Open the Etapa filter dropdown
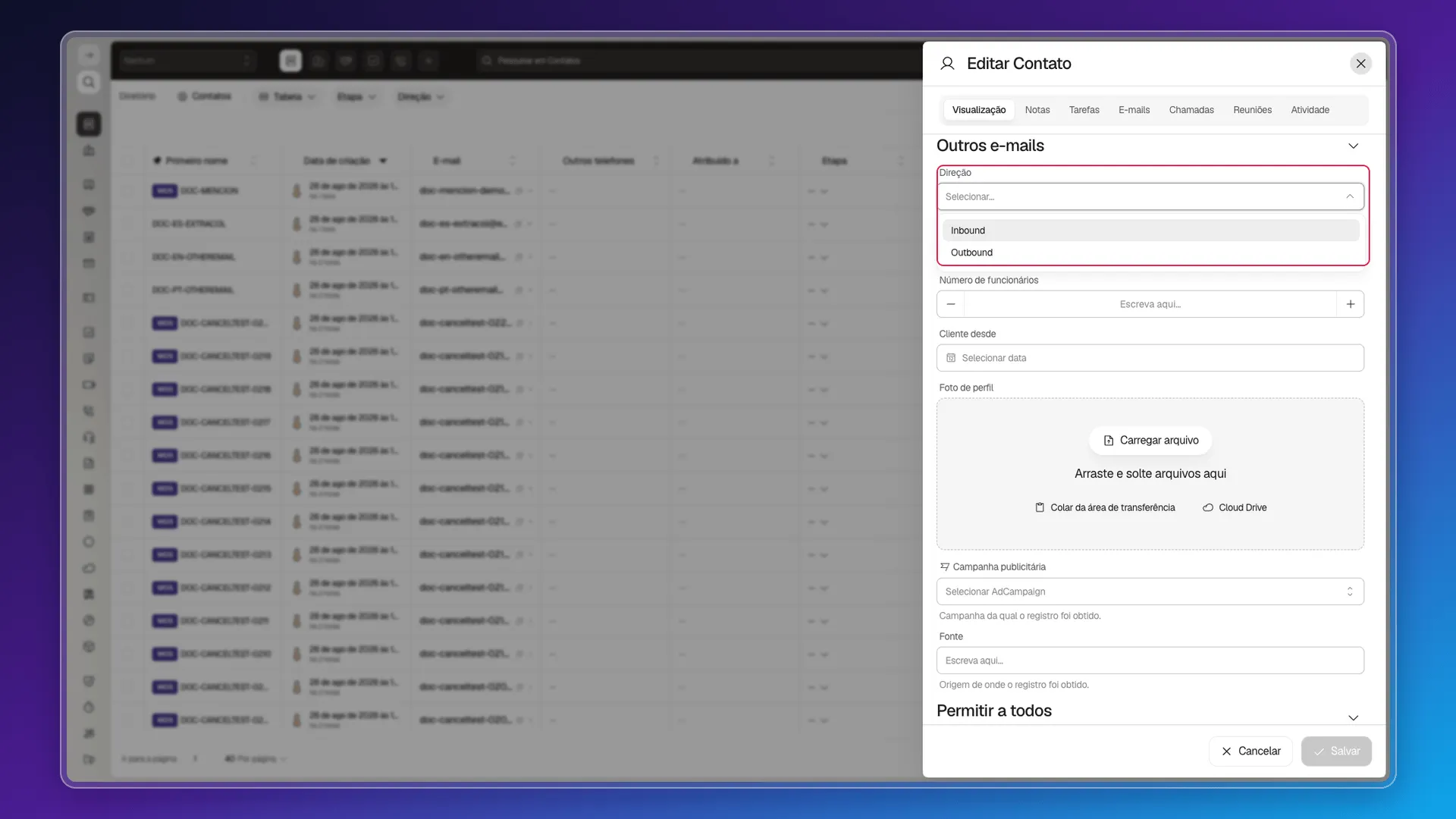Screen dimensions: 1456x819 356,97
